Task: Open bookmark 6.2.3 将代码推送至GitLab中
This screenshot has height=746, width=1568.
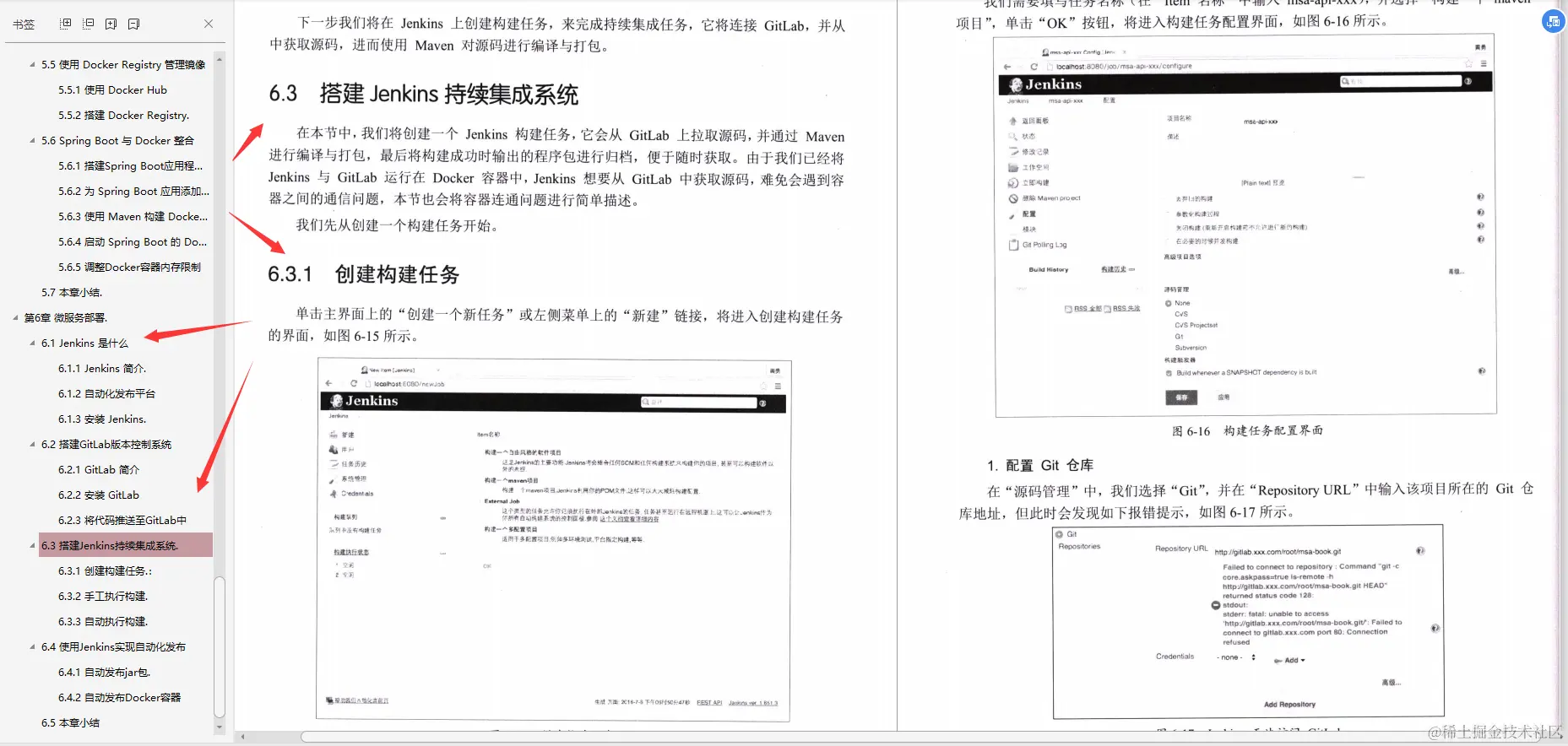Action: coord(122,521)
